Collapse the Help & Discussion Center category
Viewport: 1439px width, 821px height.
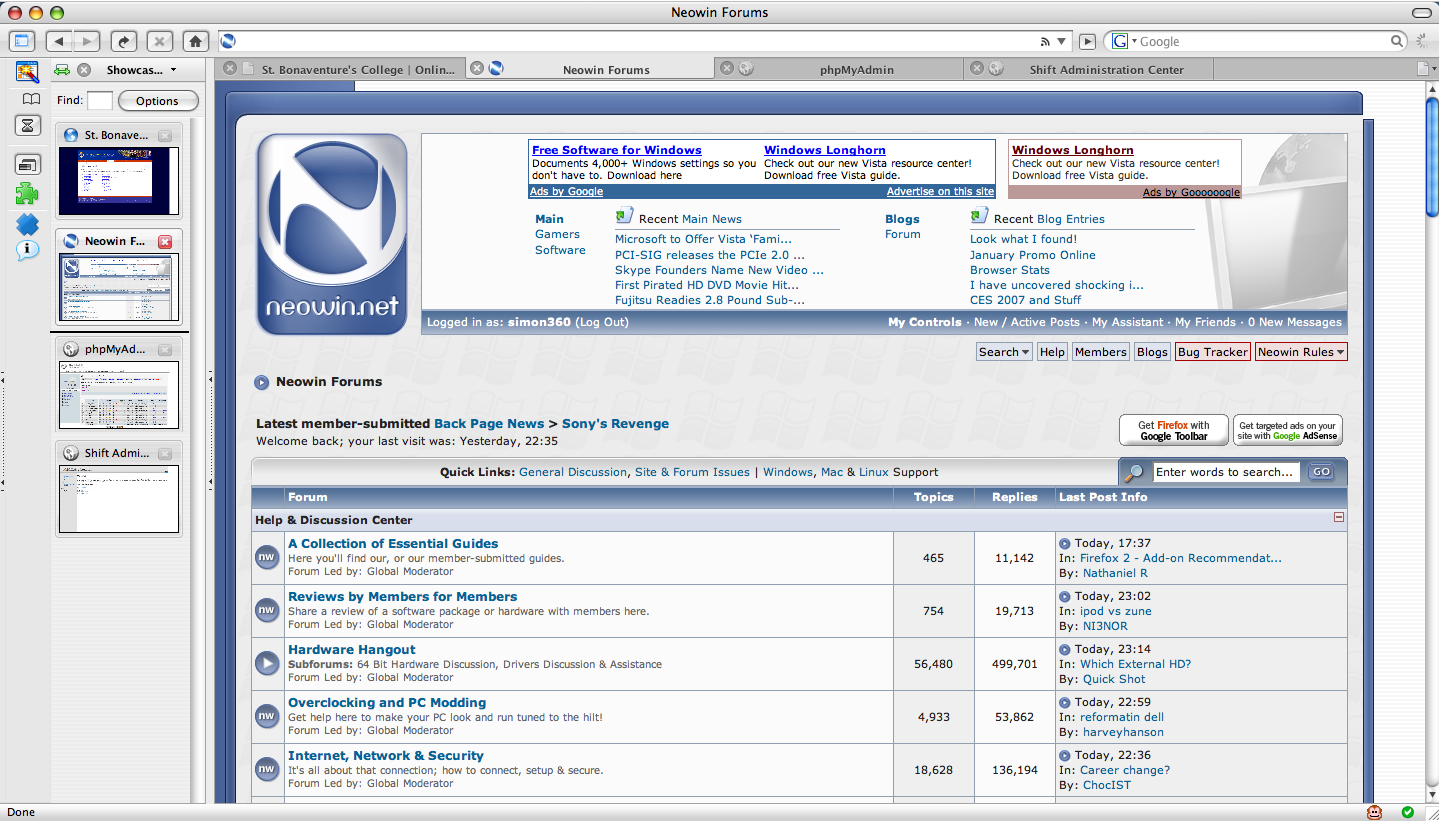pyautogui.click(x=1339, y=518)
